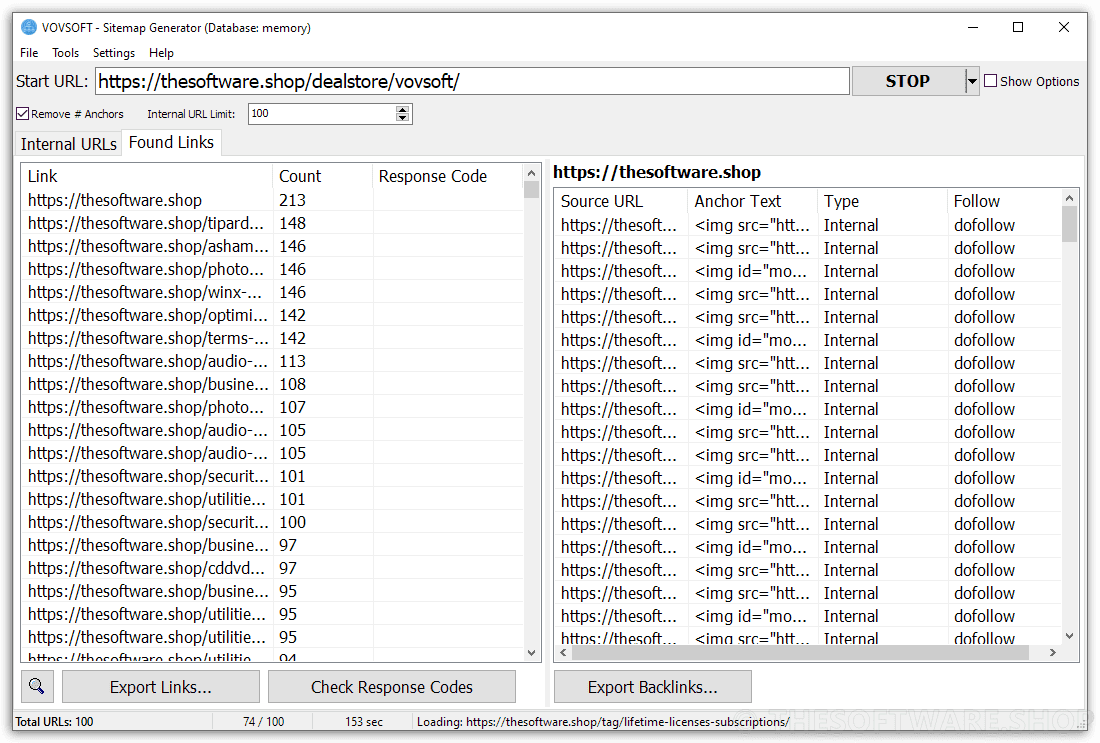Decrease Internal URL Limit with down arrow
Image resolution: width=1100 pixels, height=743 pixels.
(x=402, y=117)
